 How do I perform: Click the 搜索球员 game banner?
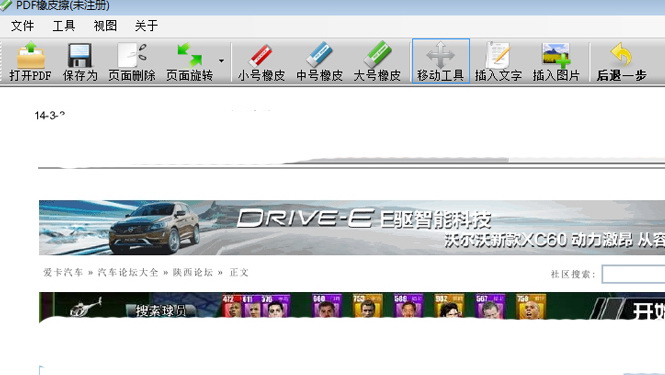coord(352,307)
